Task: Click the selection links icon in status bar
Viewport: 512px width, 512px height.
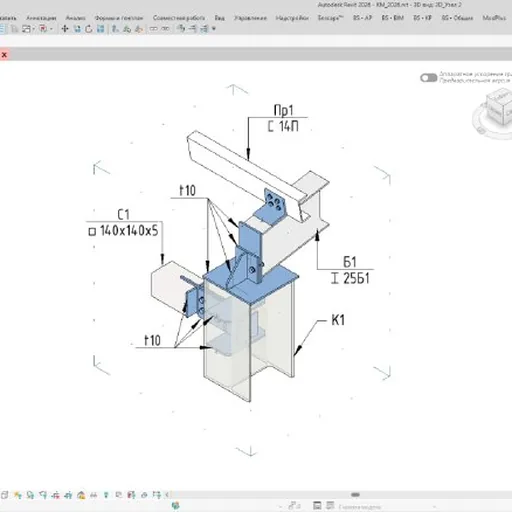Action: point(295,506)
